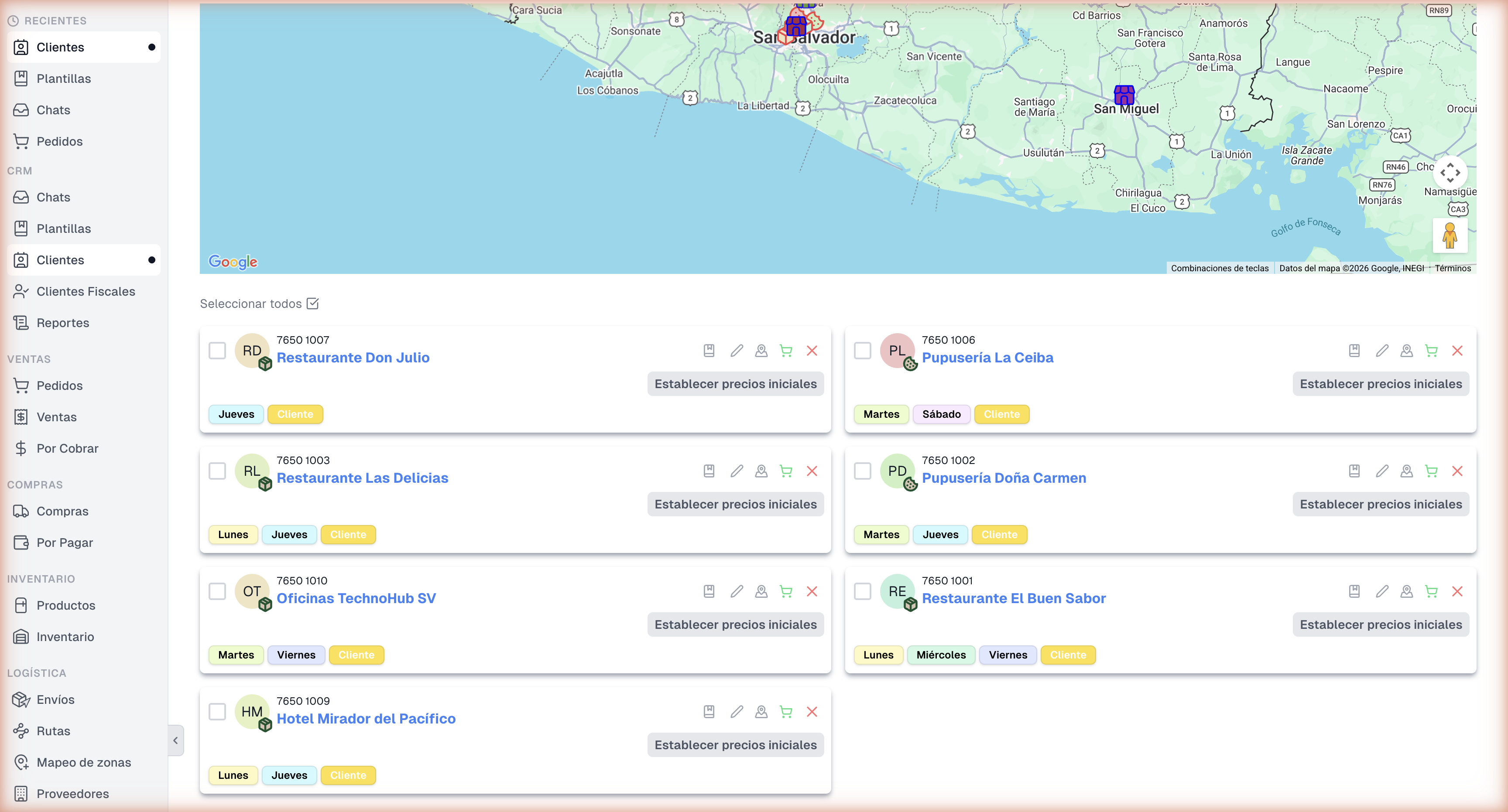Screen dimensions: 1508x812
Task: Open Mapeo de zonas in sidebar
Action: pos(84,762)
